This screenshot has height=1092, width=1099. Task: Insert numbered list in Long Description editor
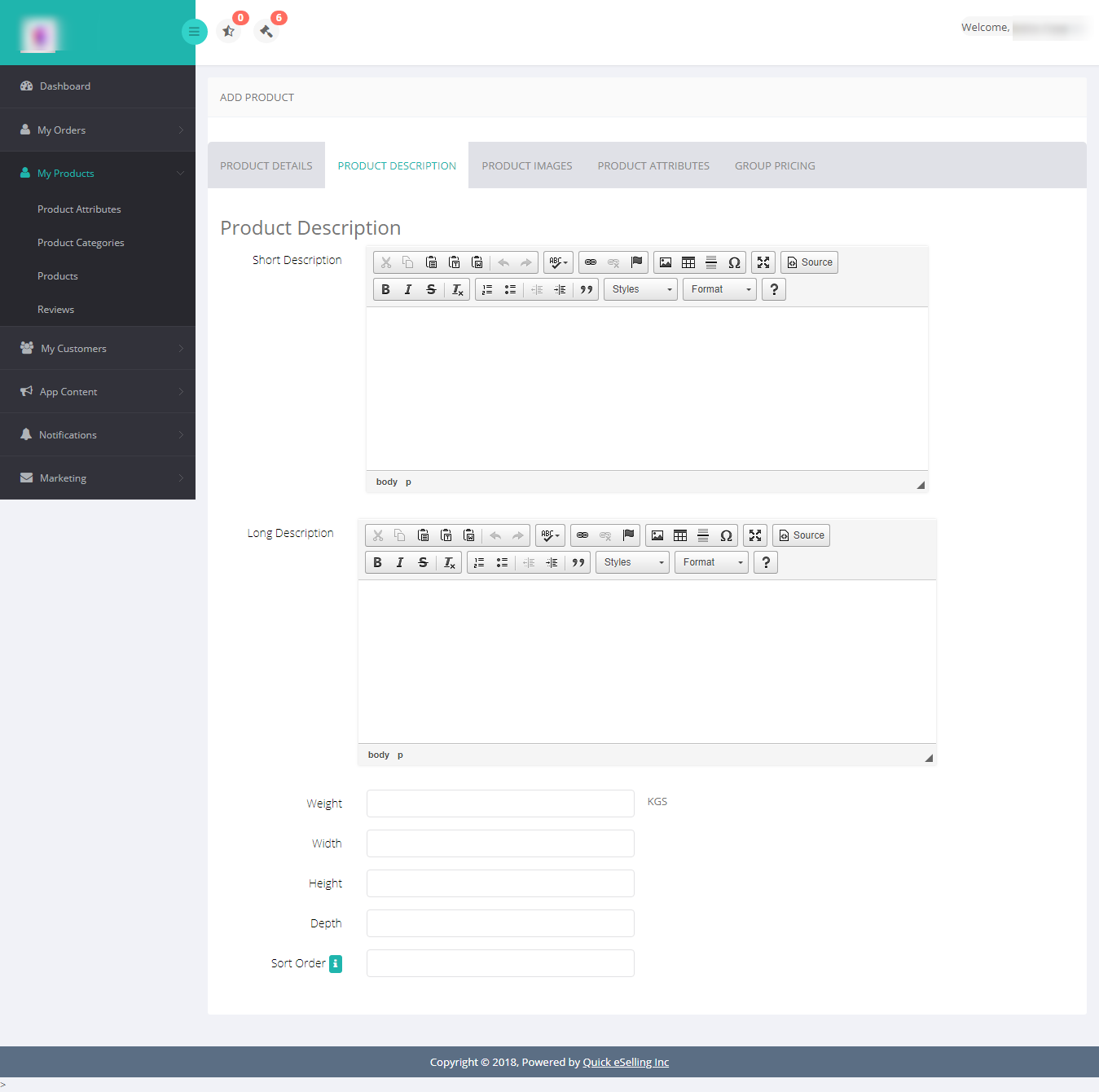(479, 562)
